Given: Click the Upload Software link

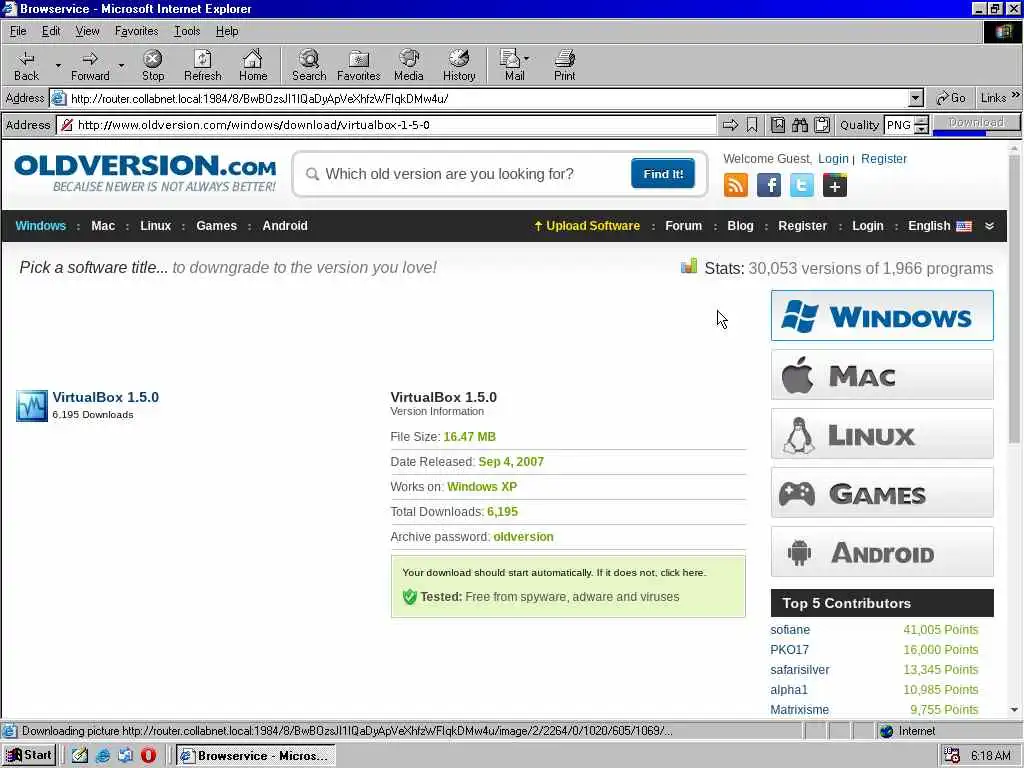Looking at the screenshot, I should click(586, 226).
